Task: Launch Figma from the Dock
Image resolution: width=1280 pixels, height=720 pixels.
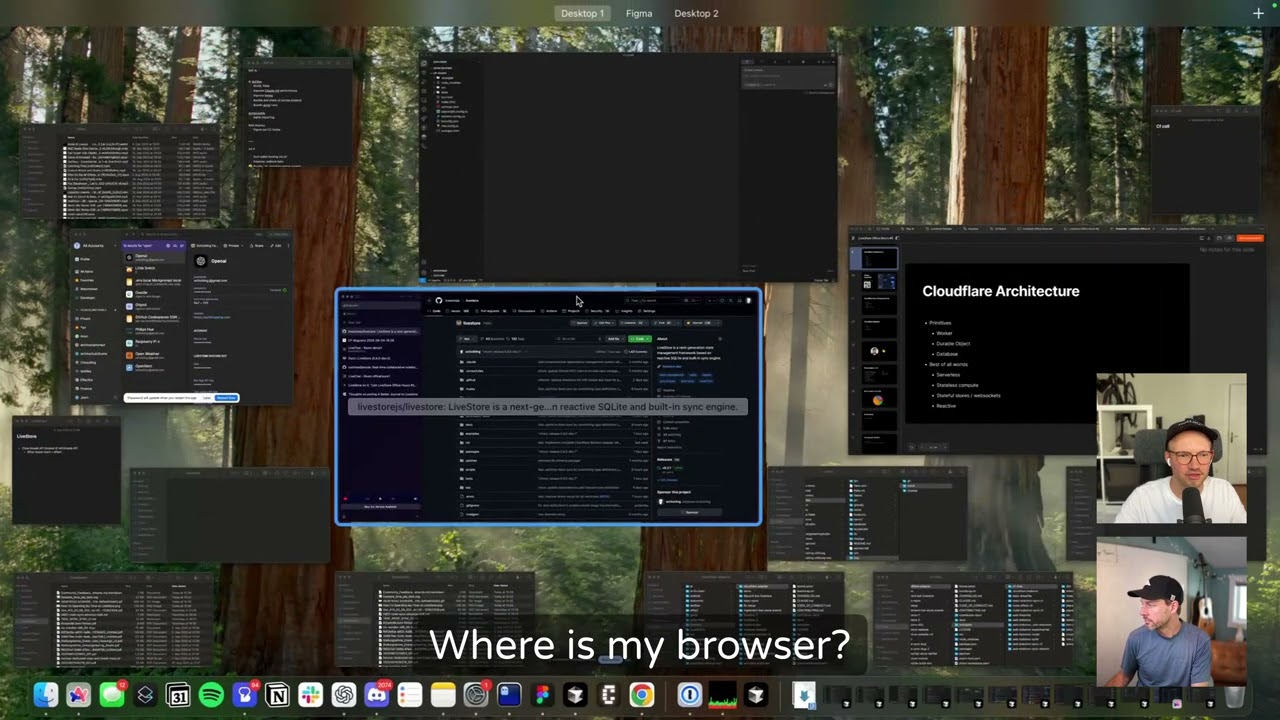Action: [542, 695]
